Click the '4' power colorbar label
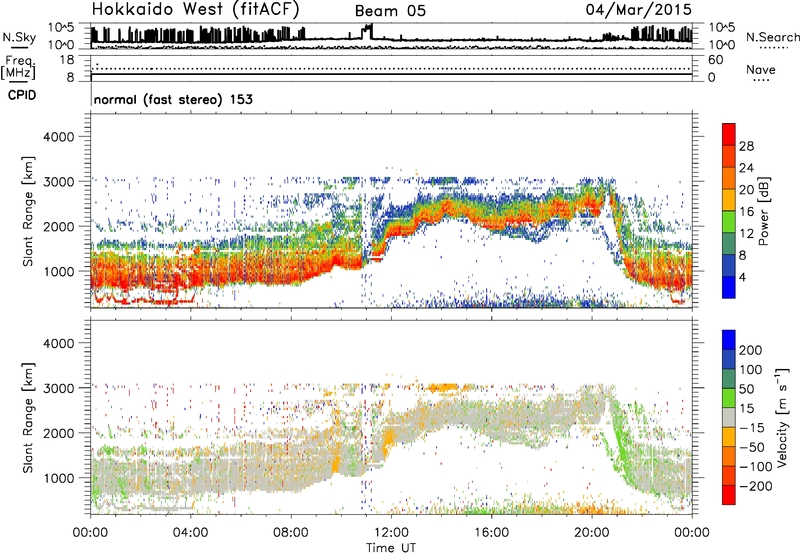This screenshot has width=800, height=554. tap(742, 278)
